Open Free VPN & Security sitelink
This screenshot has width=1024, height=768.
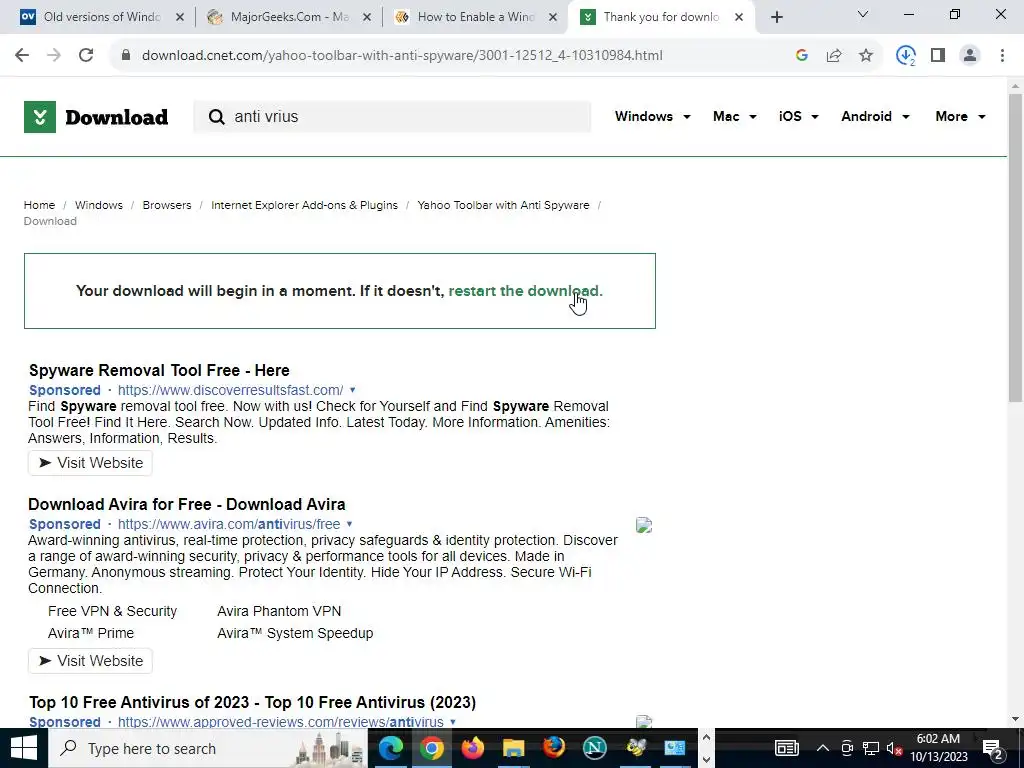pyautogui.click(x=112, y=611)
